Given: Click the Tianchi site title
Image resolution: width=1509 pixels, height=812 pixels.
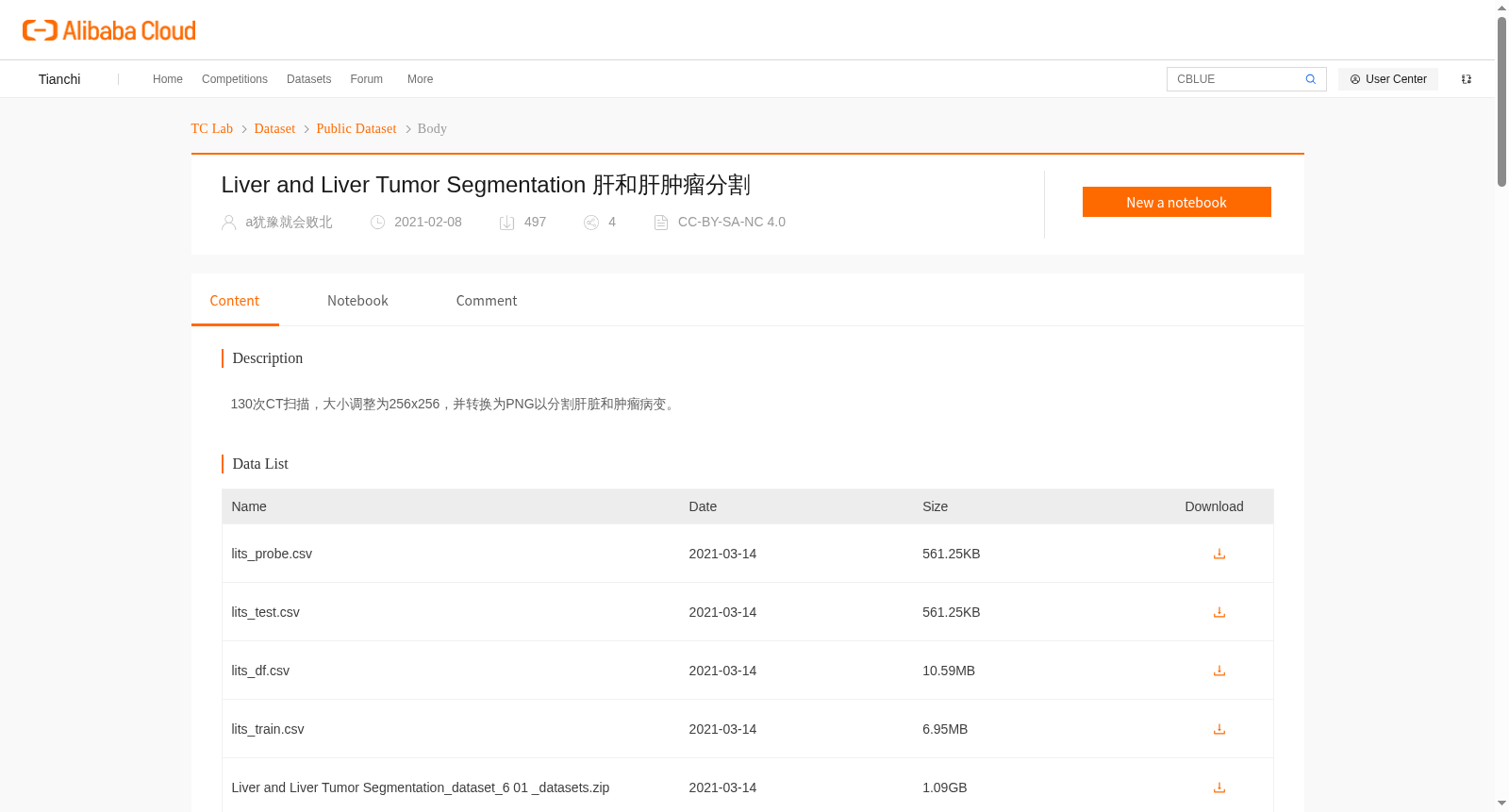Looking at the screenshot, I should pos(59,79).
